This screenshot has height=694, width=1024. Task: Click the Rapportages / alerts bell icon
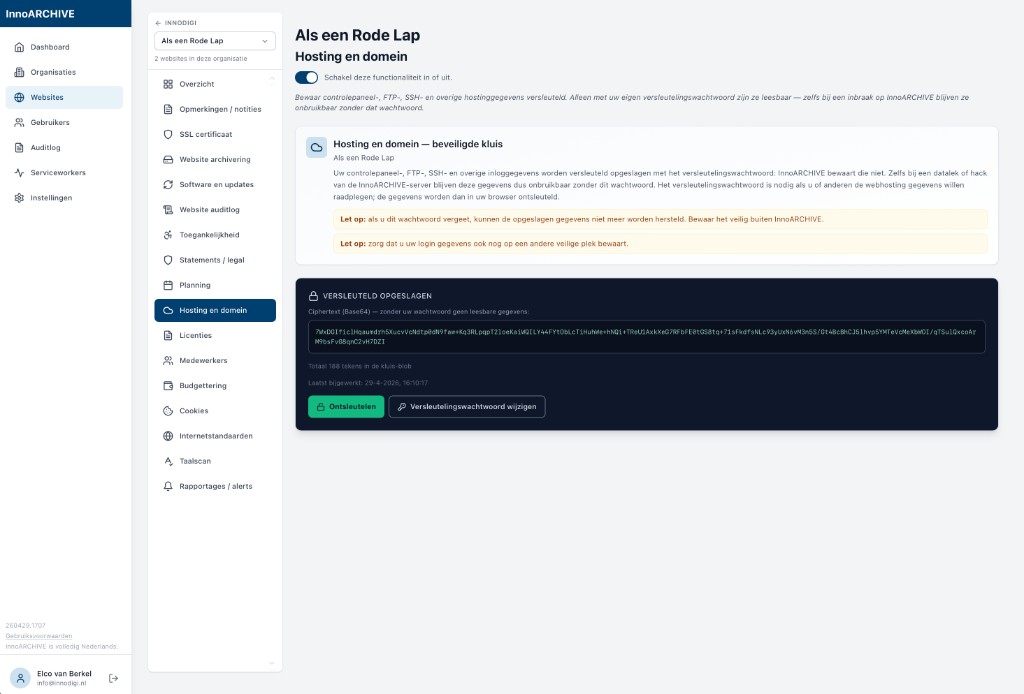tap(169, 486)
